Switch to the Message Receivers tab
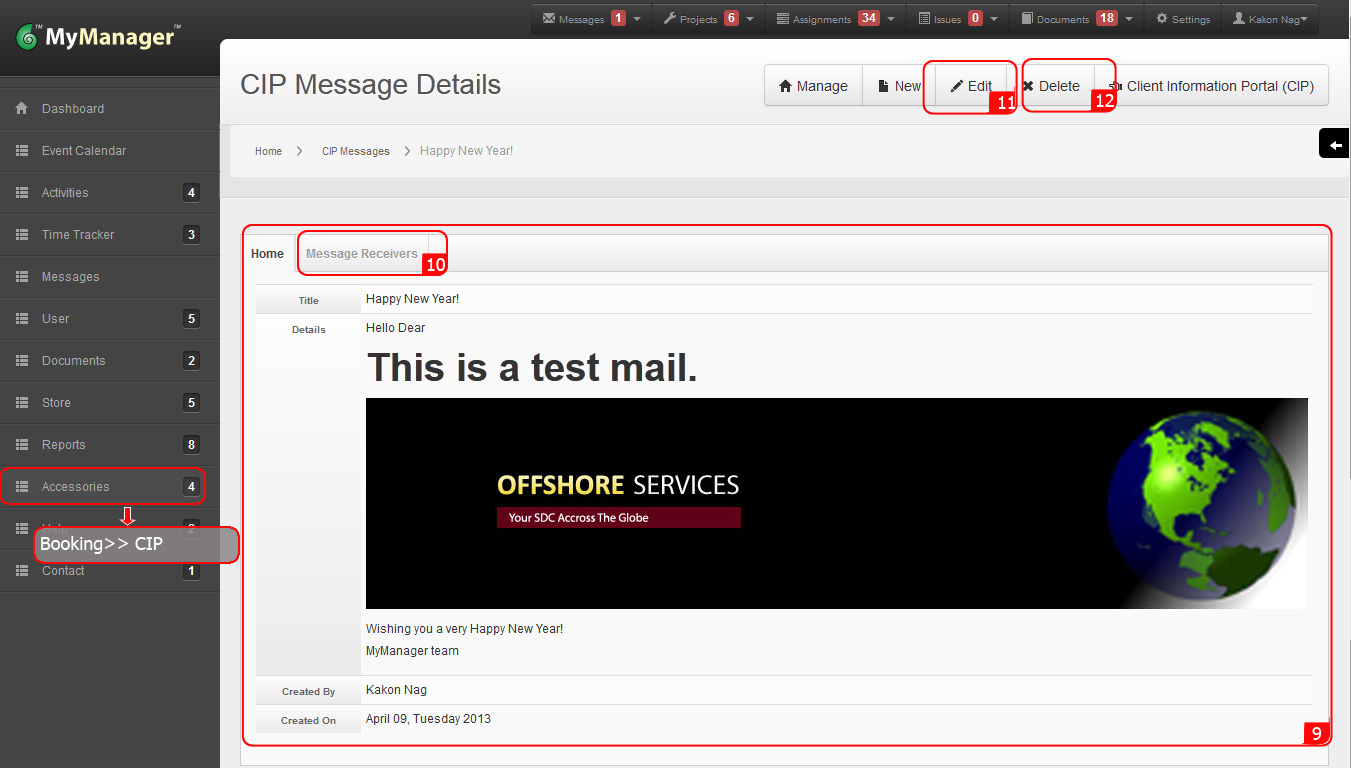 pos(362,254)
